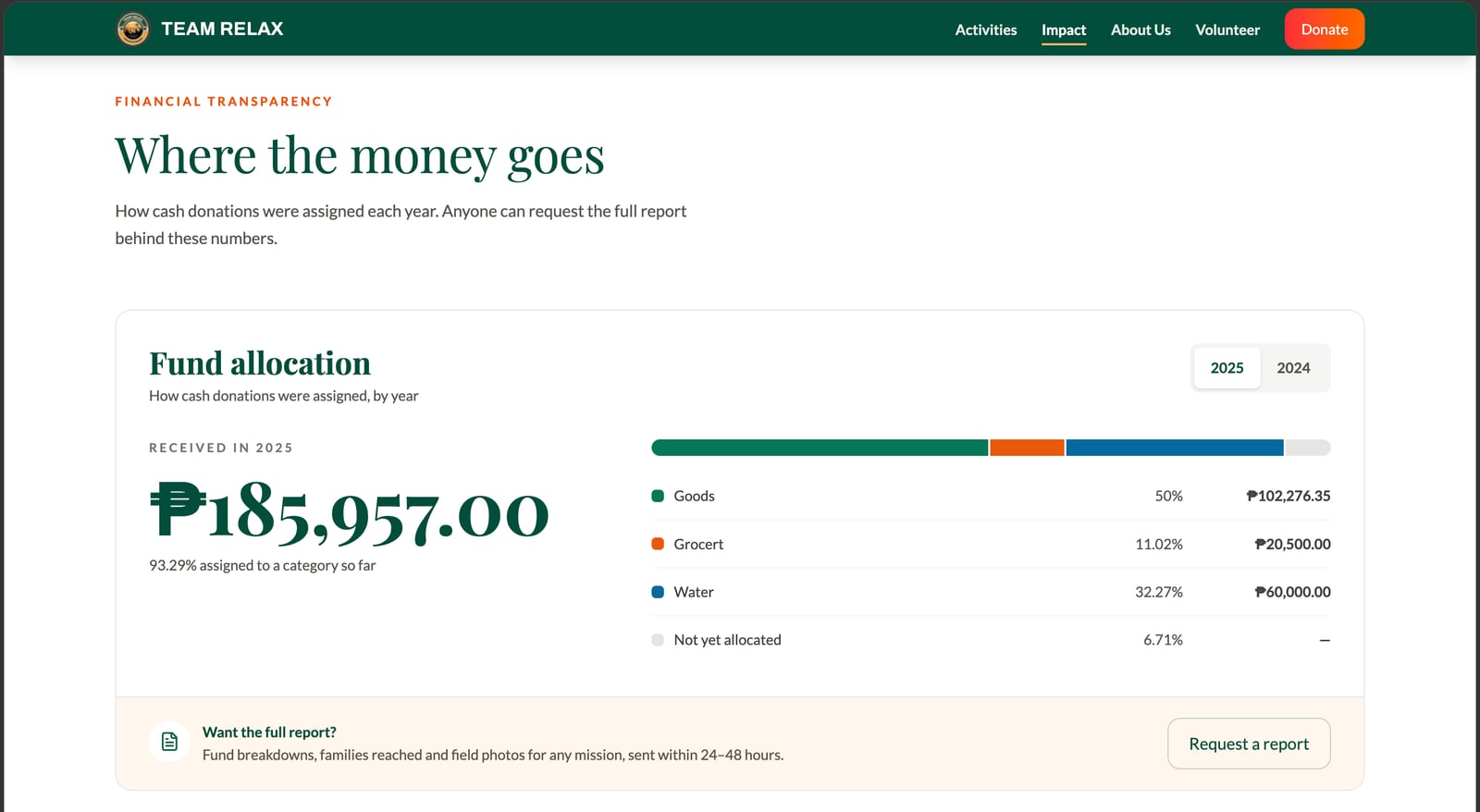Viewport: 1480px width, 812px height.
Task: Click the ₱60,000.00 Water amount
Action: click(x=1292, y=592)
